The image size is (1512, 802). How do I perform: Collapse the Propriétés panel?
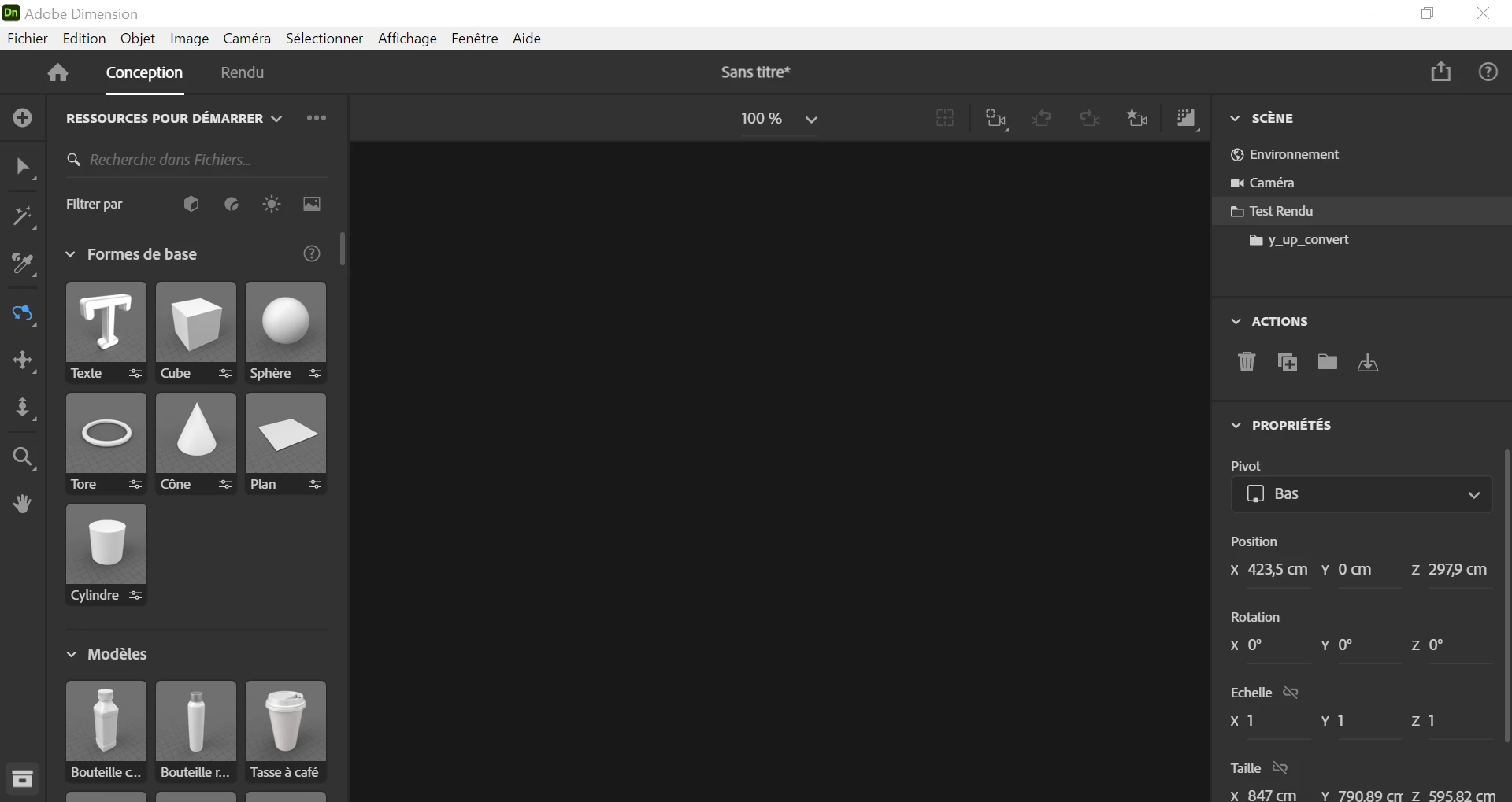tap(1236, 425)
